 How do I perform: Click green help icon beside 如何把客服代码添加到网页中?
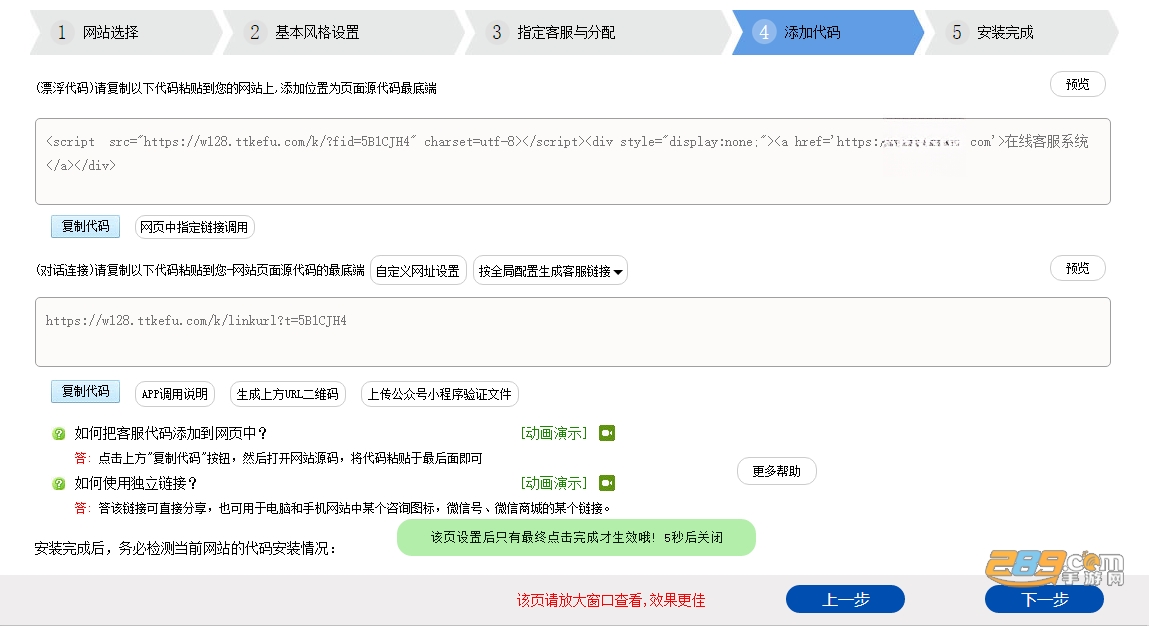tap(59, 434)
